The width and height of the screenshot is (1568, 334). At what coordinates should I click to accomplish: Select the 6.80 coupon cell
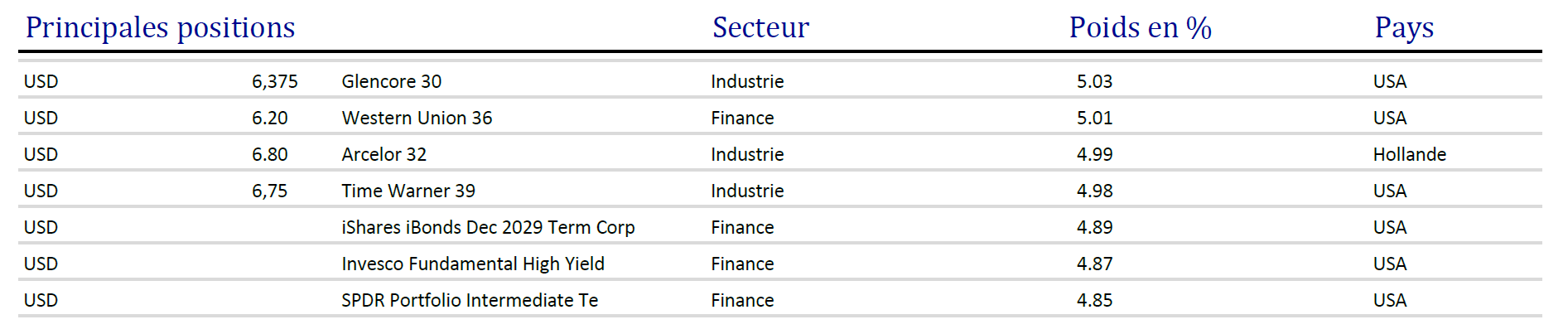[x=269, y=154]
